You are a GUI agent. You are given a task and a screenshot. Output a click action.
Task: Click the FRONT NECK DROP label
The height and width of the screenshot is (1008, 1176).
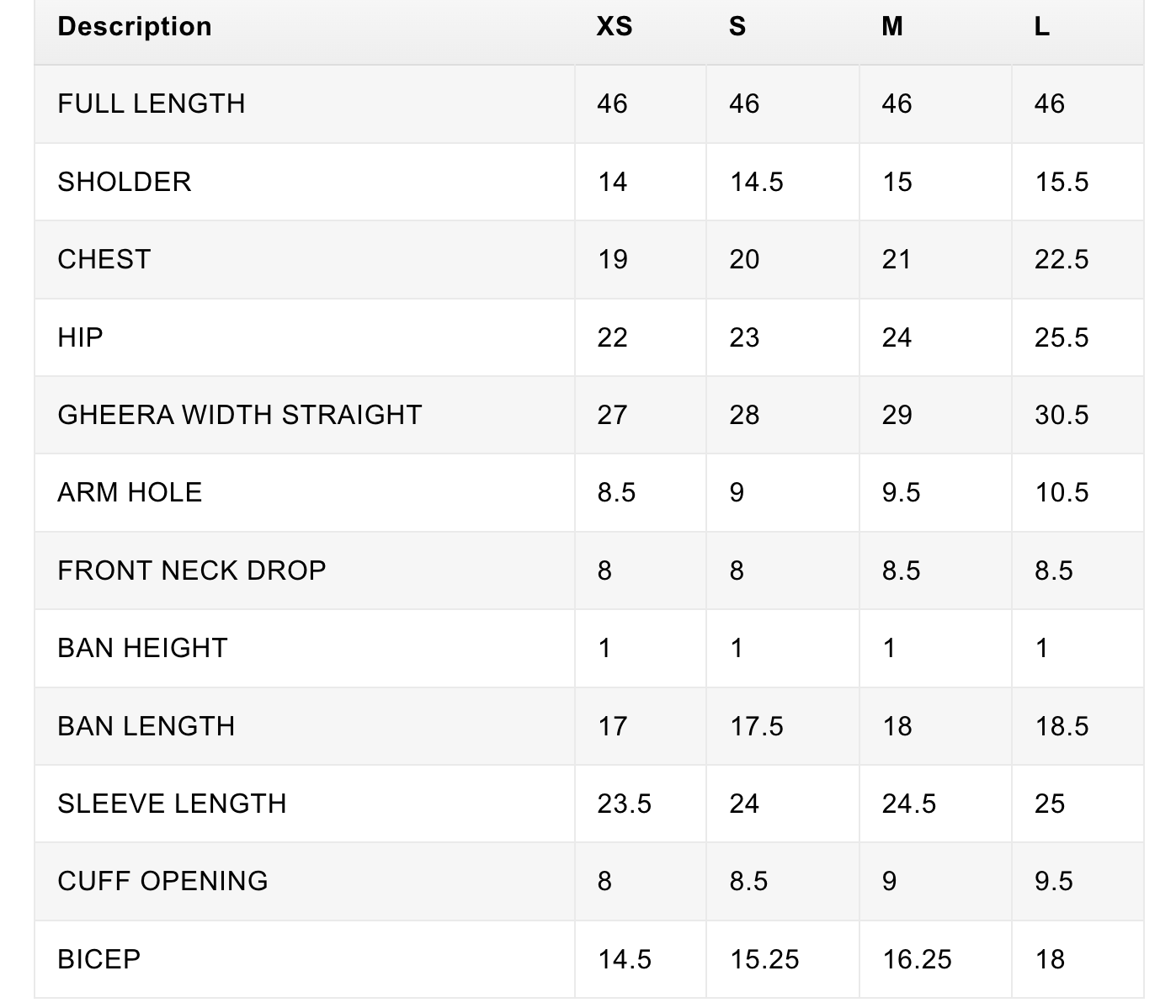(x=192, y=570)
